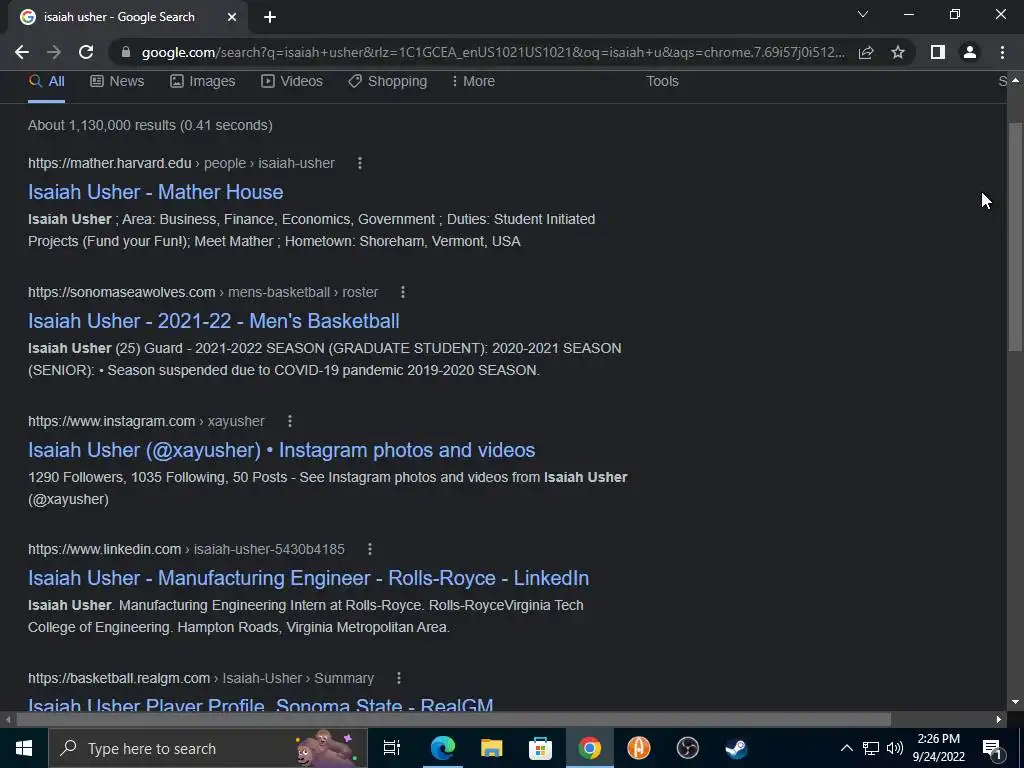Open OBS Studio from taskbar
This screenshot has height=768, width=1024.
688,748
